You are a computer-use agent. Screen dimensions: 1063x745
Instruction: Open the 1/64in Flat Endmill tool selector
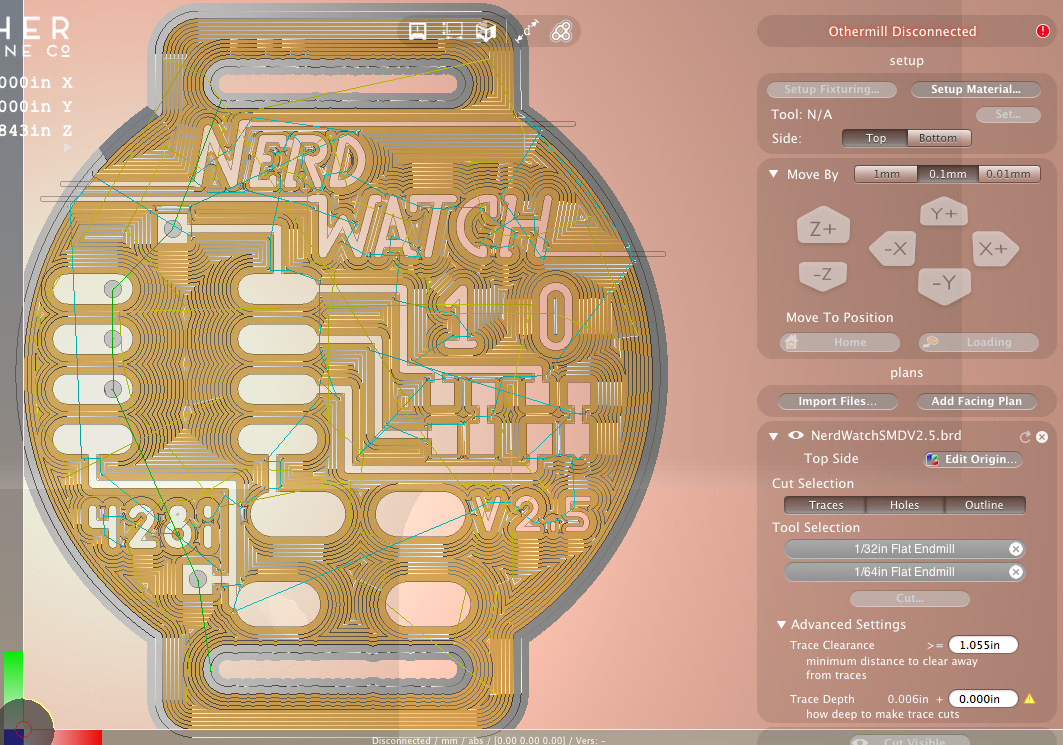[904, 572]
